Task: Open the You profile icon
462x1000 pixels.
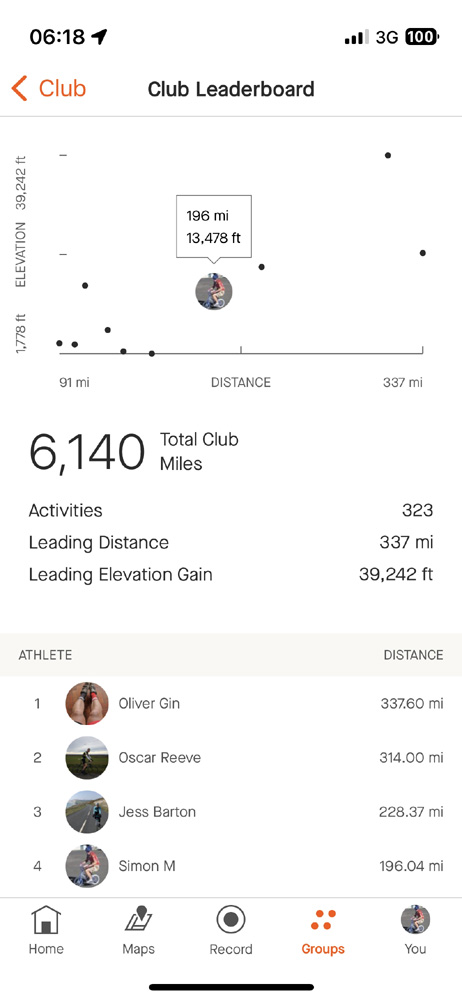Action: 415,920
